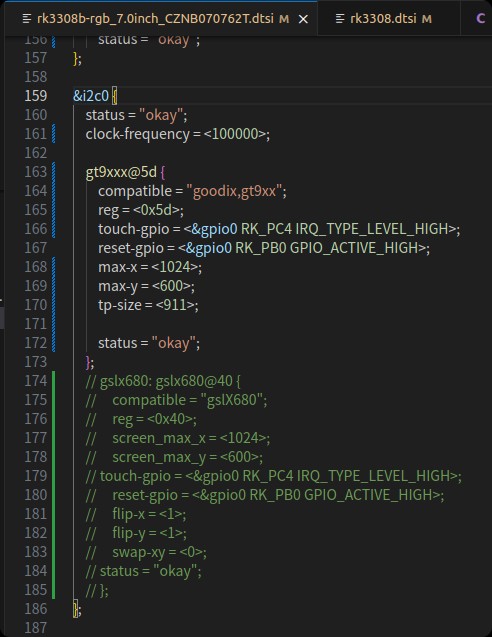Click file icon on rk3308b-rgb tab

click(27, 19)
